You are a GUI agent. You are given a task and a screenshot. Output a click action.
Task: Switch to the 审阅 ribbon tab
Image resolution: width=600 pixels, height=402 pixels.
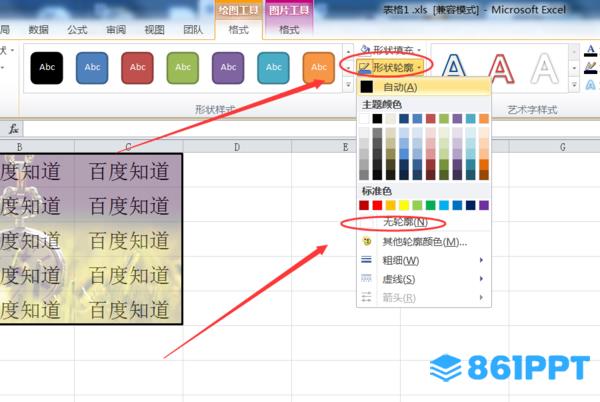click(x=116, y=29)
